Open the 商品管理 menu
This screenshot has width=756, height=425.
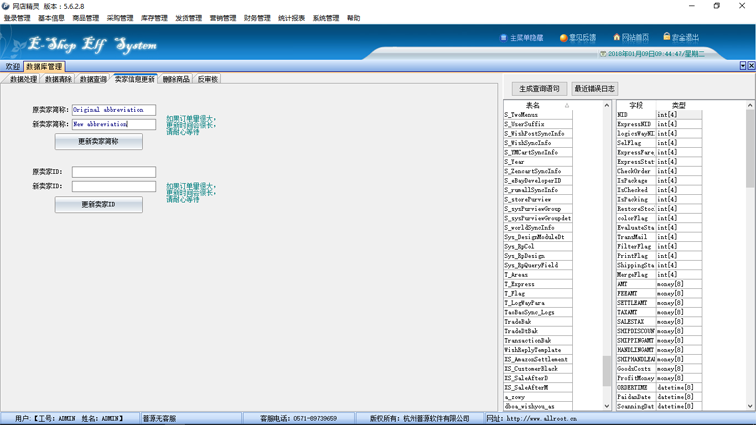tap(86, 18)
